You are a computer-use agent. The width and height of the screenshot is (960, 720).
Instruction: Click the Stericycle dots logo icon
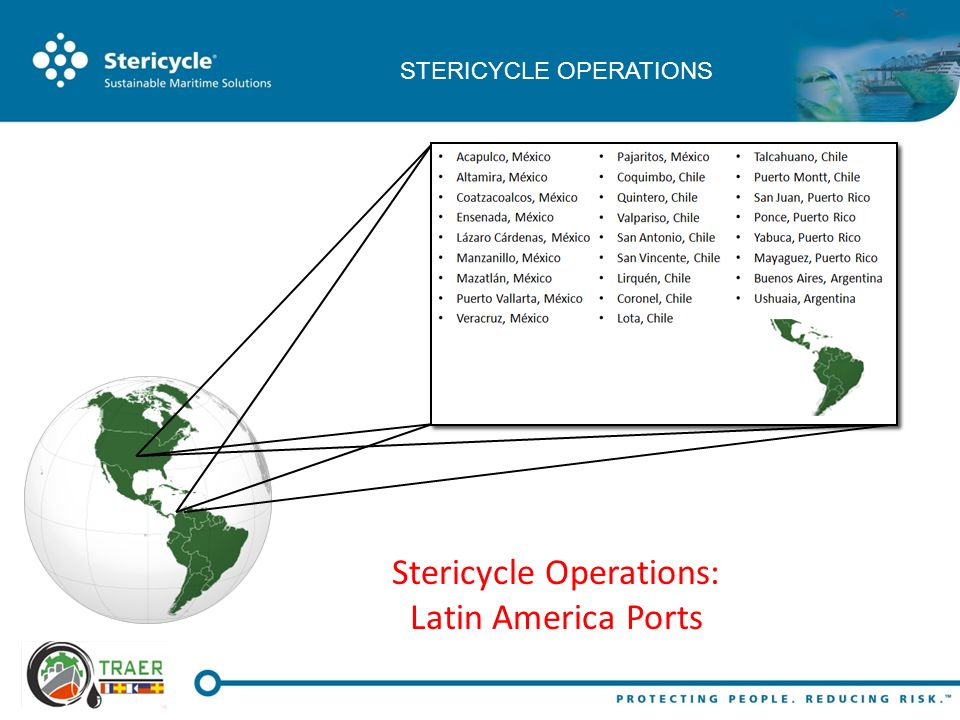[x=60, y=60]
